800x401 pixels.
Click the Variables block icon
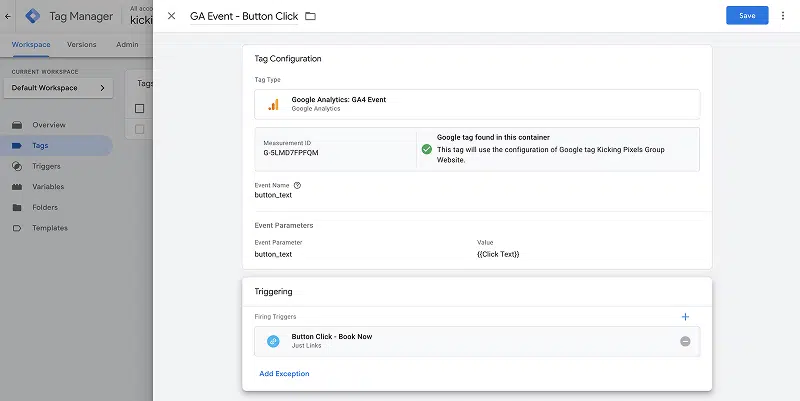point(17,187)
